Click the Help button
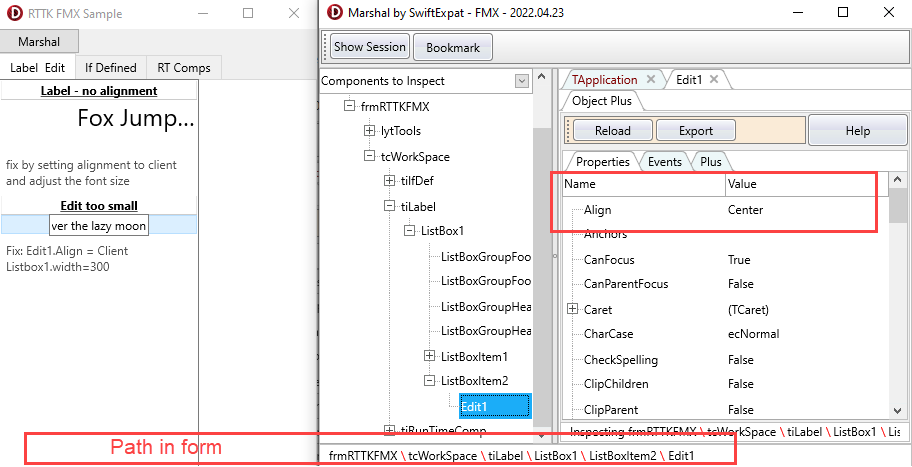Image resolution: width=912 pixels, height=467 pixels. tap(857, 130)
